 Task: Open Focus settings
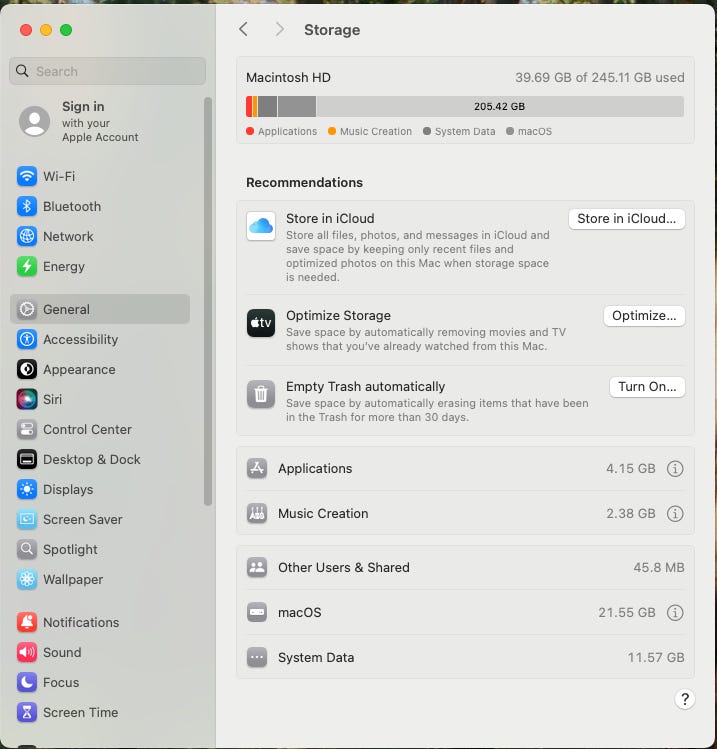100,683
